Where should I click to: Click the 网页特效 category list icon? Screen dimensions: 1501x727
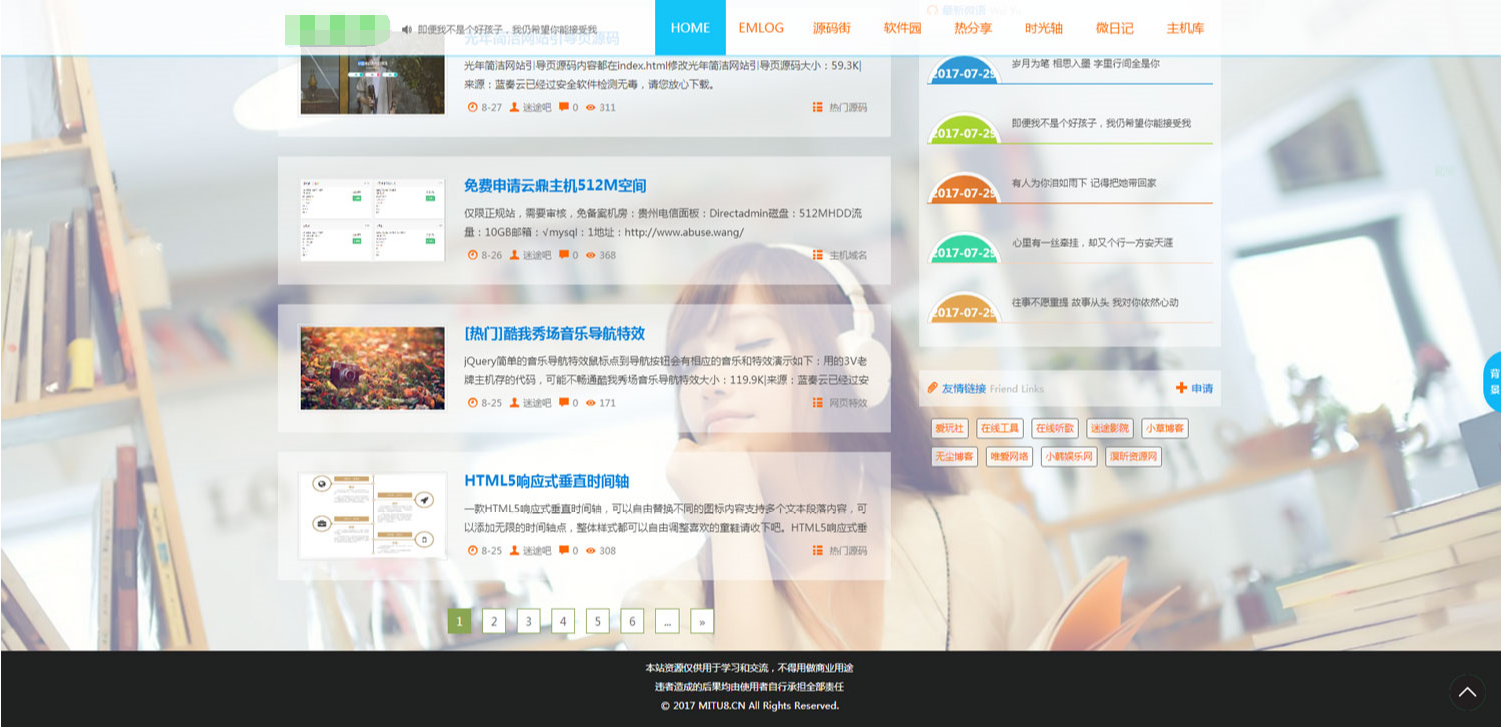[x=818, y=403]
